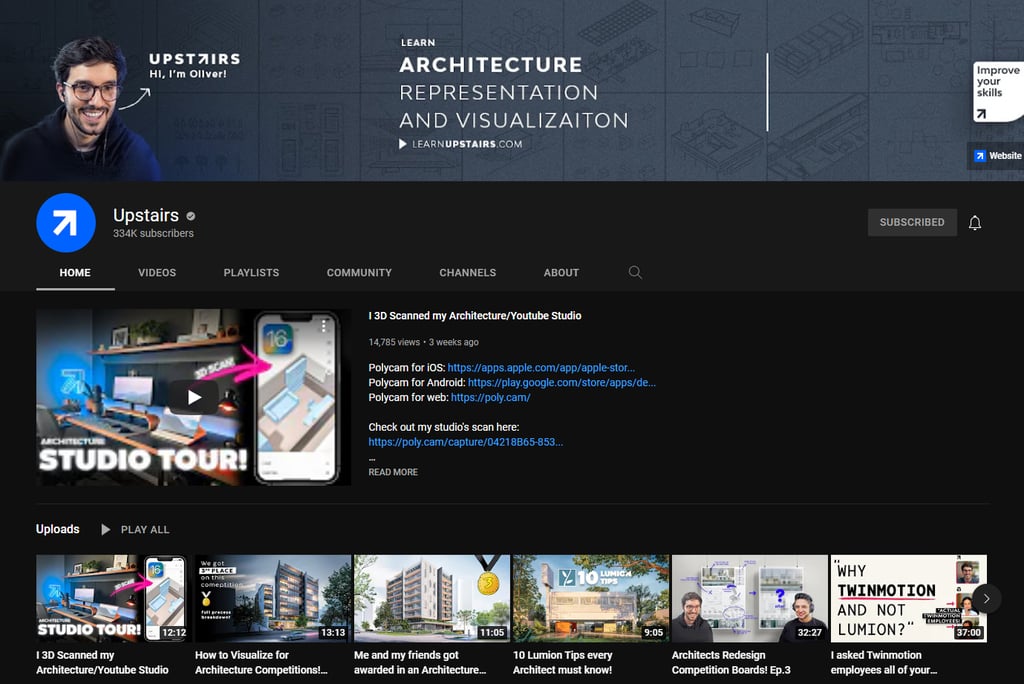Click the Upstairs channel avatar logo
This screenshot has height=684, width=1024.
point(66,223)
